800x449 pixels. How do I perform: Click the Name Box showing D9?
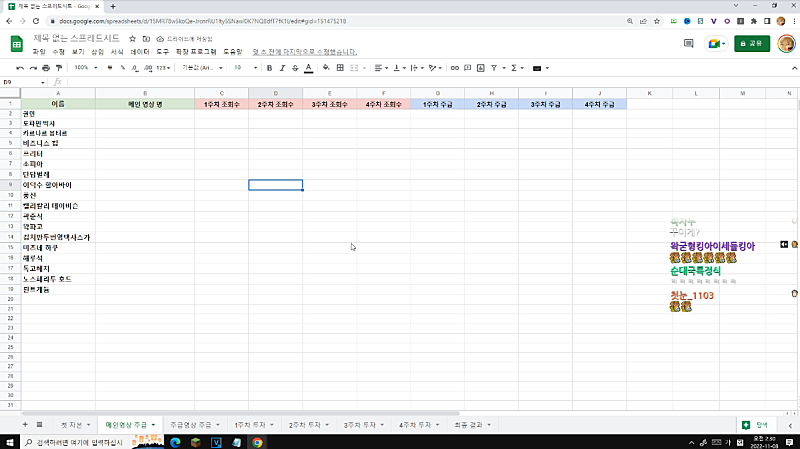coord(23,82)
